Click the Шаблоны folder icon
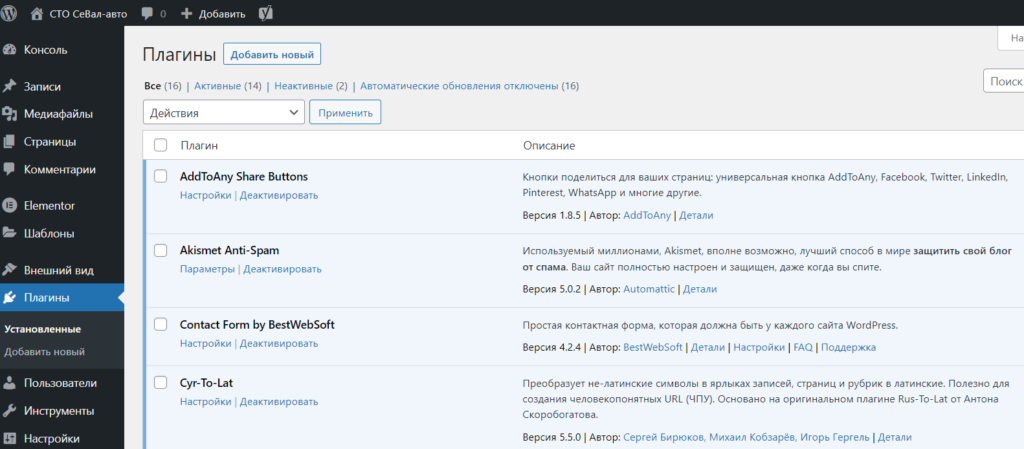Image resolution: width=1024 pixels, height=449 pixels. click(x=9, y=233)
